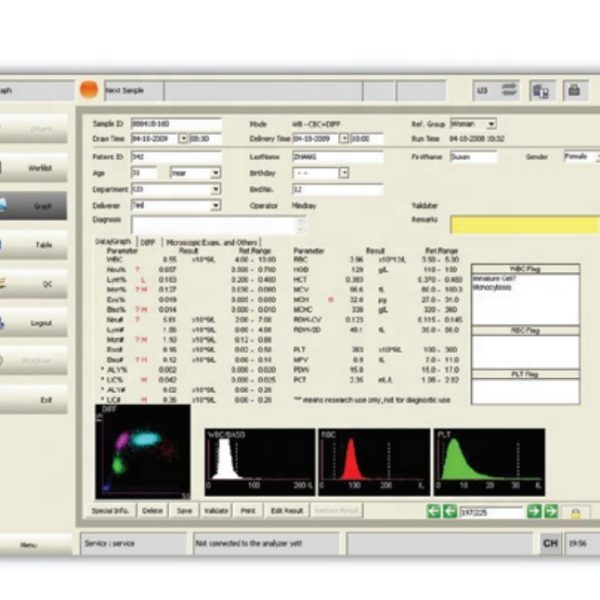Expand the Deliverer dropdown

(x=215, y=205)
